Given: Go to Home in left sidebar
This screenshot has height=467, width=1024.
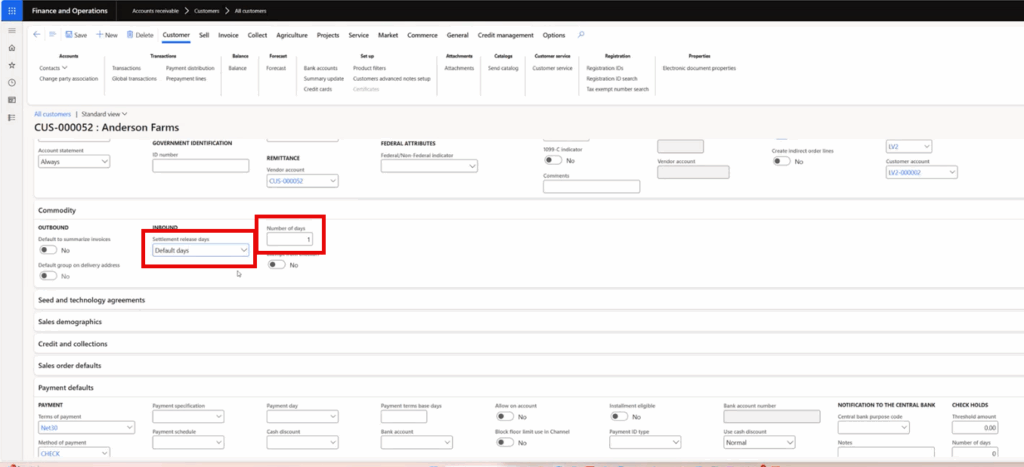Looking at the screenshot, I should [x=12, y=48].
